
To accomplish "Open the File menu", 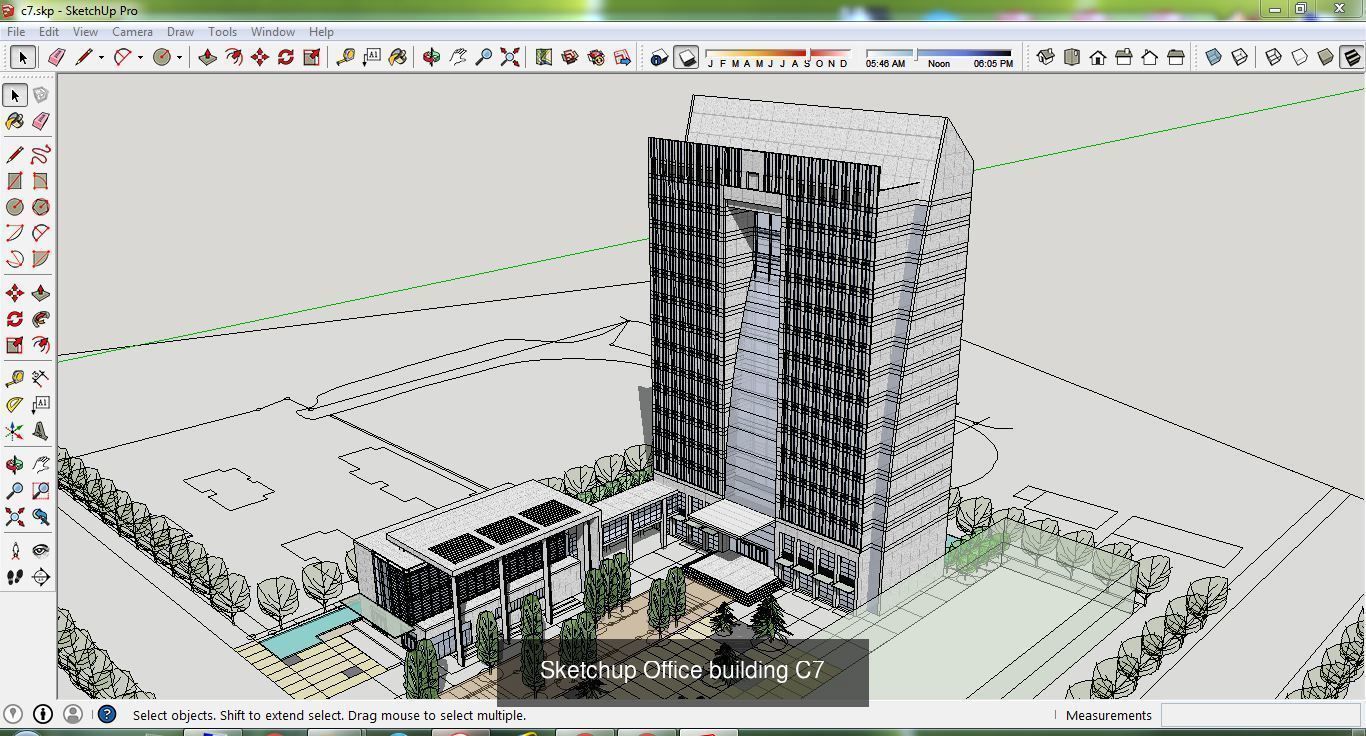I will tap(16, 32).
